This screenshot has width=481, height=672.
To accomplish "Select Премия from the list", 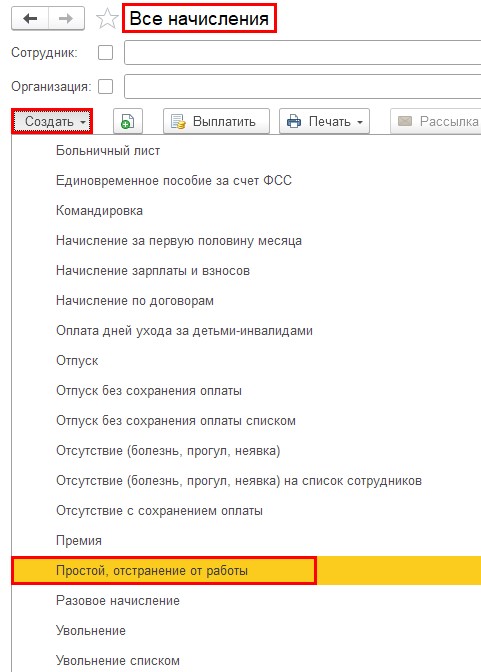I will [79, 541].
